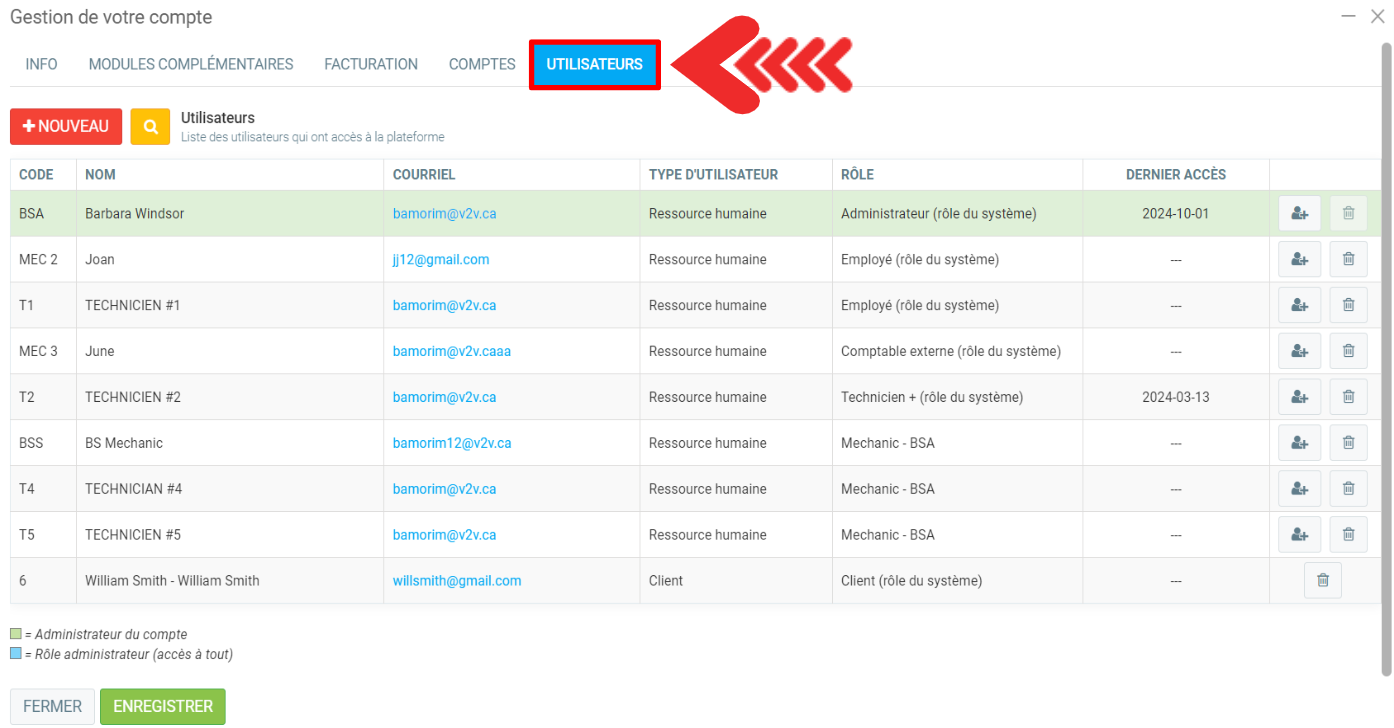The height and width of the screenshot is (728, 1394).
Task: Click add-user icon for Barbara Windsor
Action: click(x=1299, y=214)
